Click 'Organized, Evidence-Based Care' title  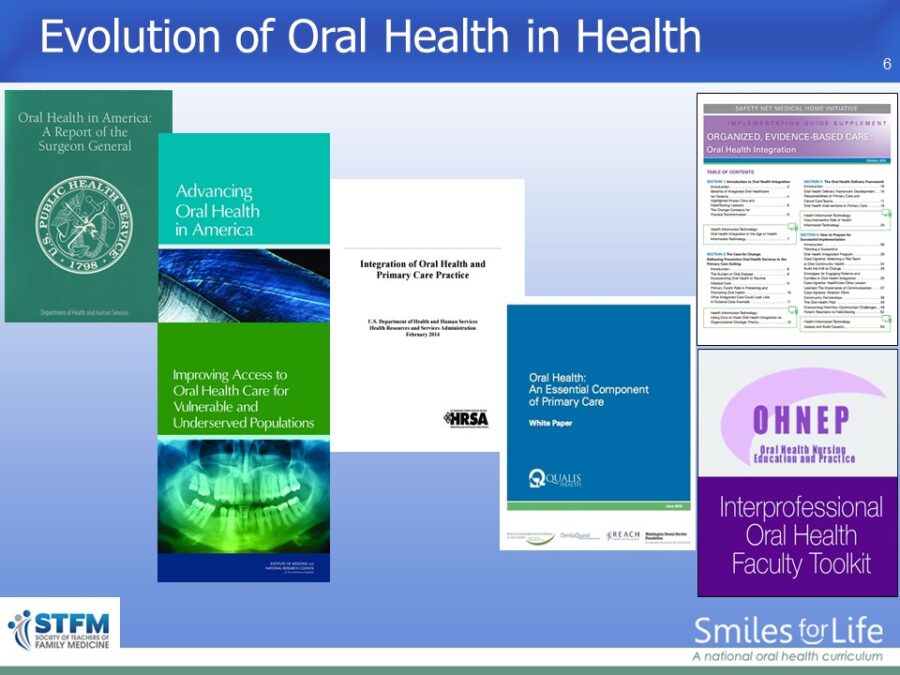click(x=789, y=137)
